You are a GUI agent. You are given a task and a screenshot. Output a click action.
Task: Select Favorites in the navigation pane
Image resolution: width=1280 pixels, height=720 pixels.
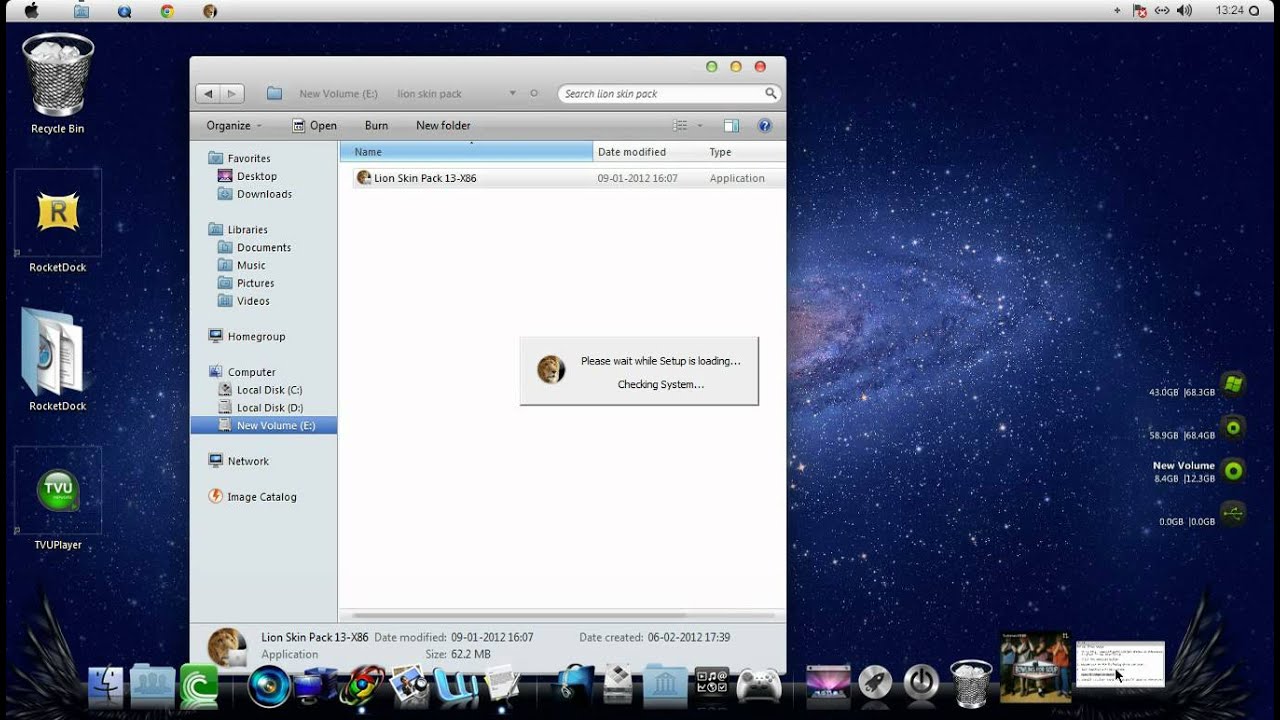pyautogui.click(x=248, y=158)
